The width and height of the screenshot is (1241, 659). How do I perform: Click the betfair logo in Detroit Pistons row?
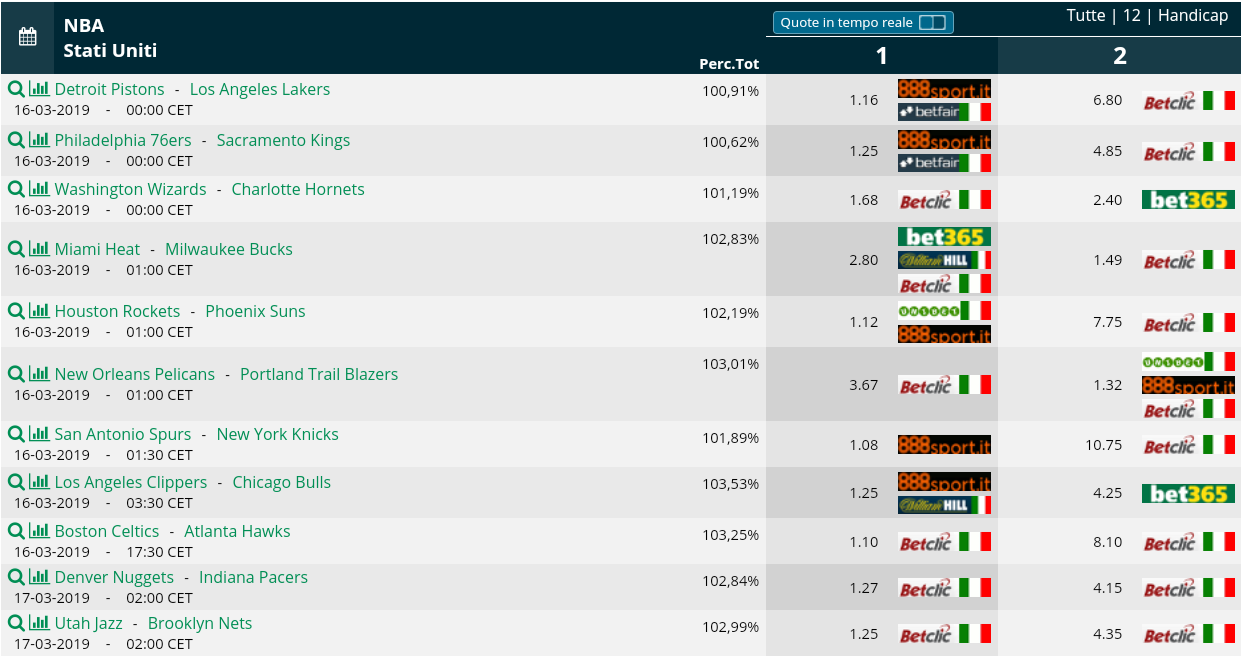coord(944,111)
